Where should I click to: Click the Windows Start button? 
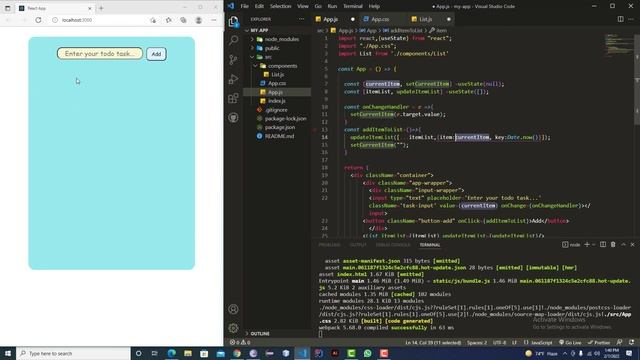coord(8,353)
